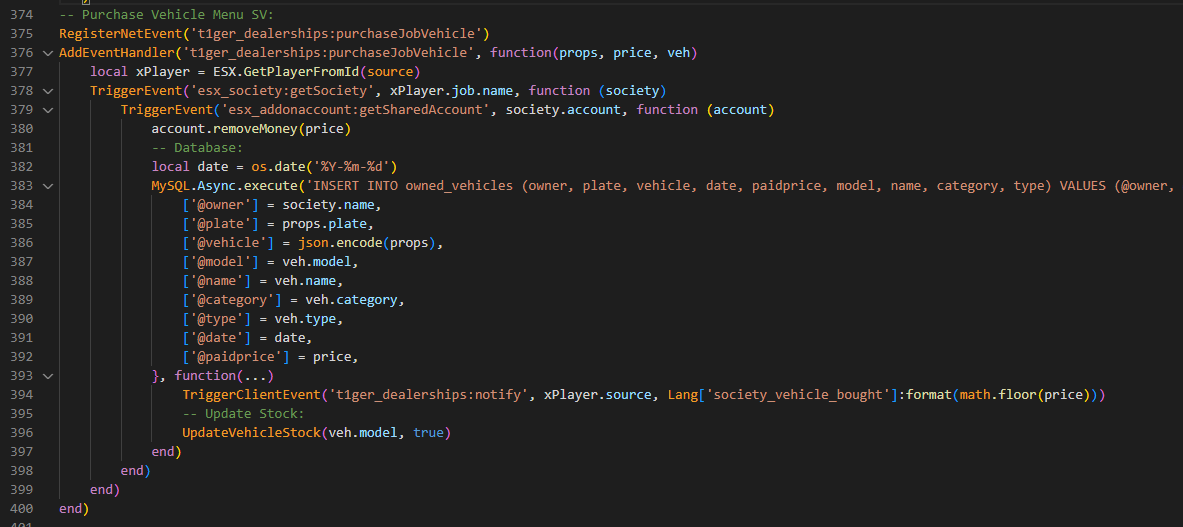The width and height of the screenshot is (1183, 527).
Task: Collapse the getSharedAccount block at line 379
Action: click(47, 110)
